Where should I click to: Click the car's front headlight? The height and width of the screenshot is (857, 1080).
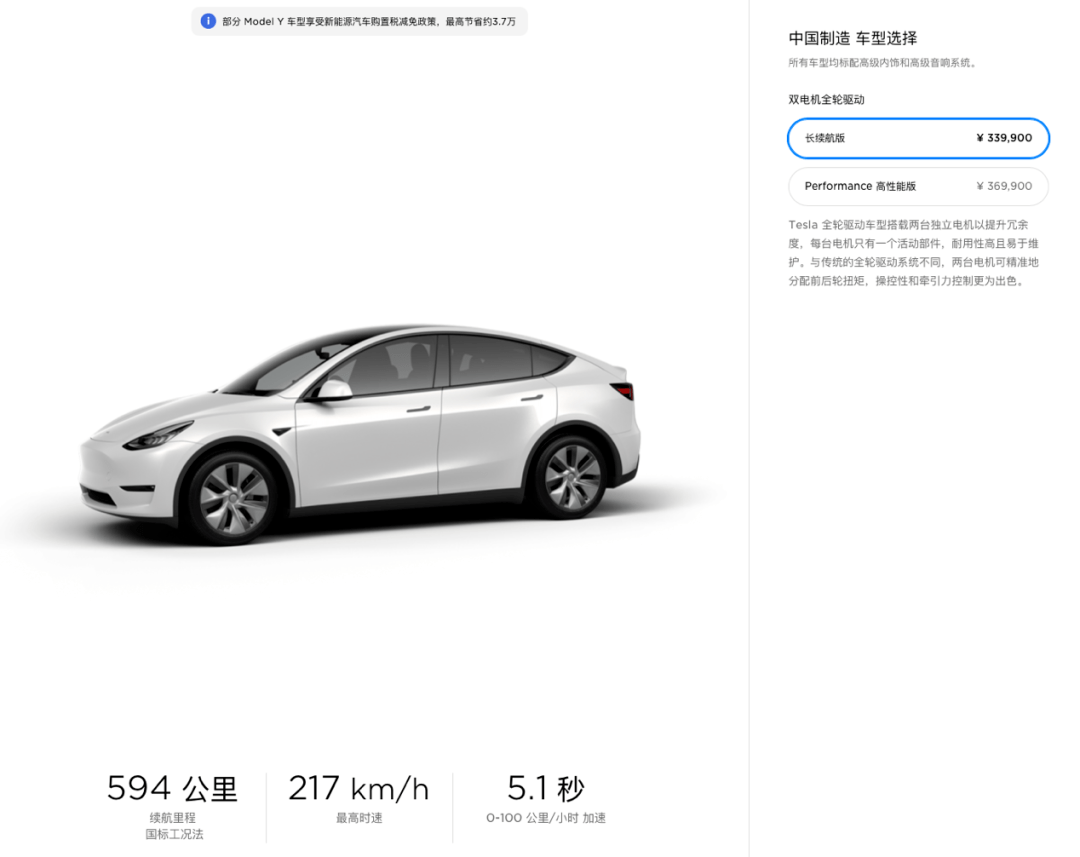(157, 435)
